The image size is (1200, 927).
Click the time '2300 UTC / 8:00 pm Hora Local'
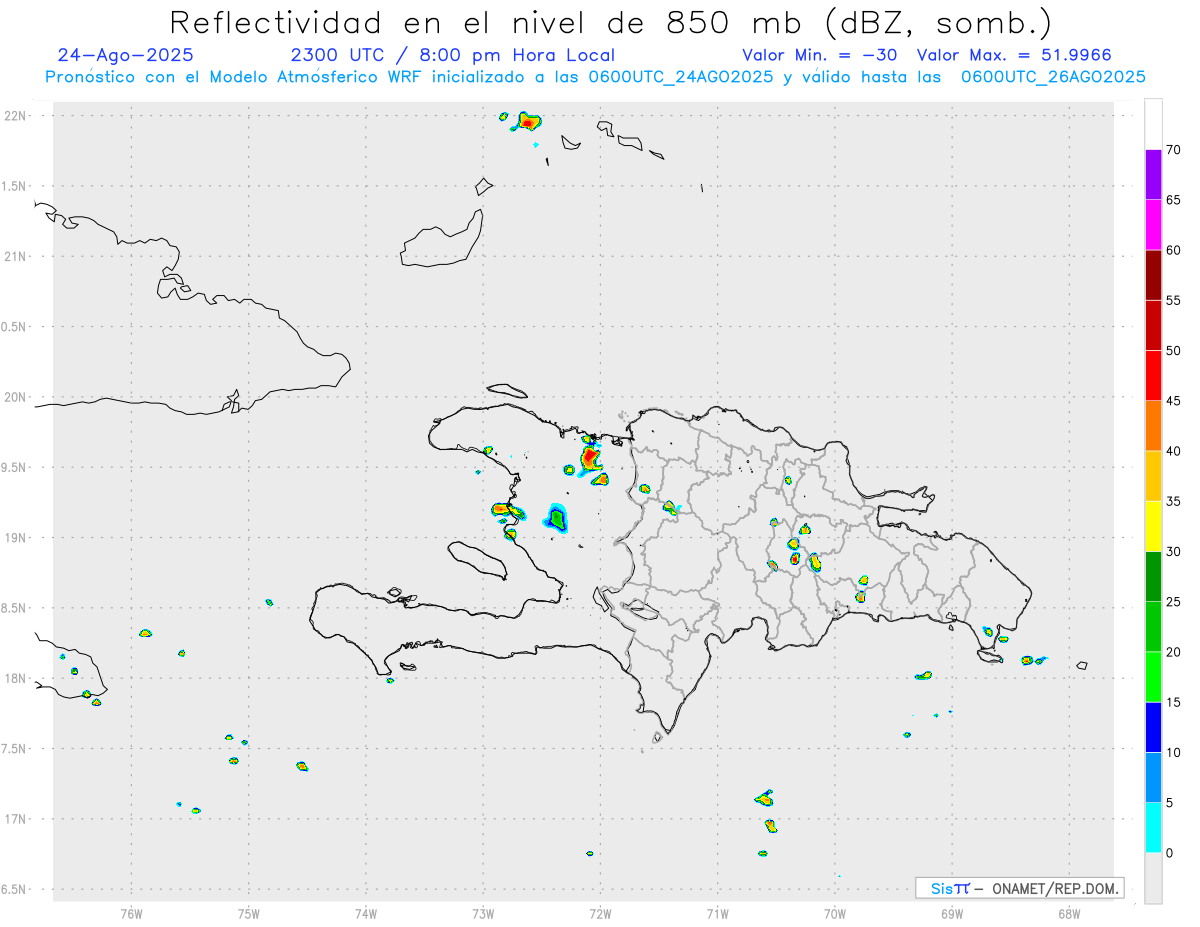[x=452, y=55]
